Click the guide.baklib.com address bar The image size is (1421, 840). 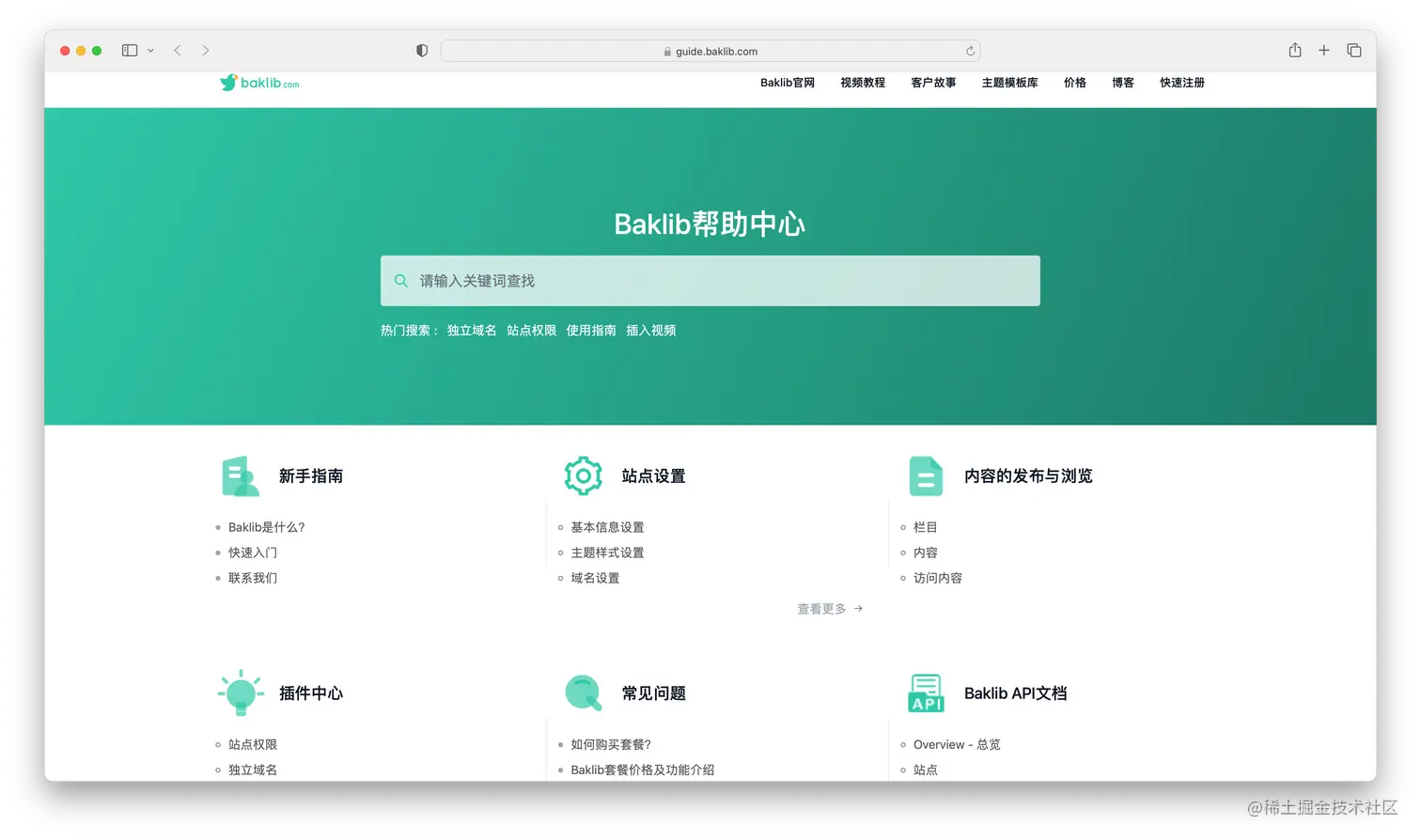click(710, 51)
